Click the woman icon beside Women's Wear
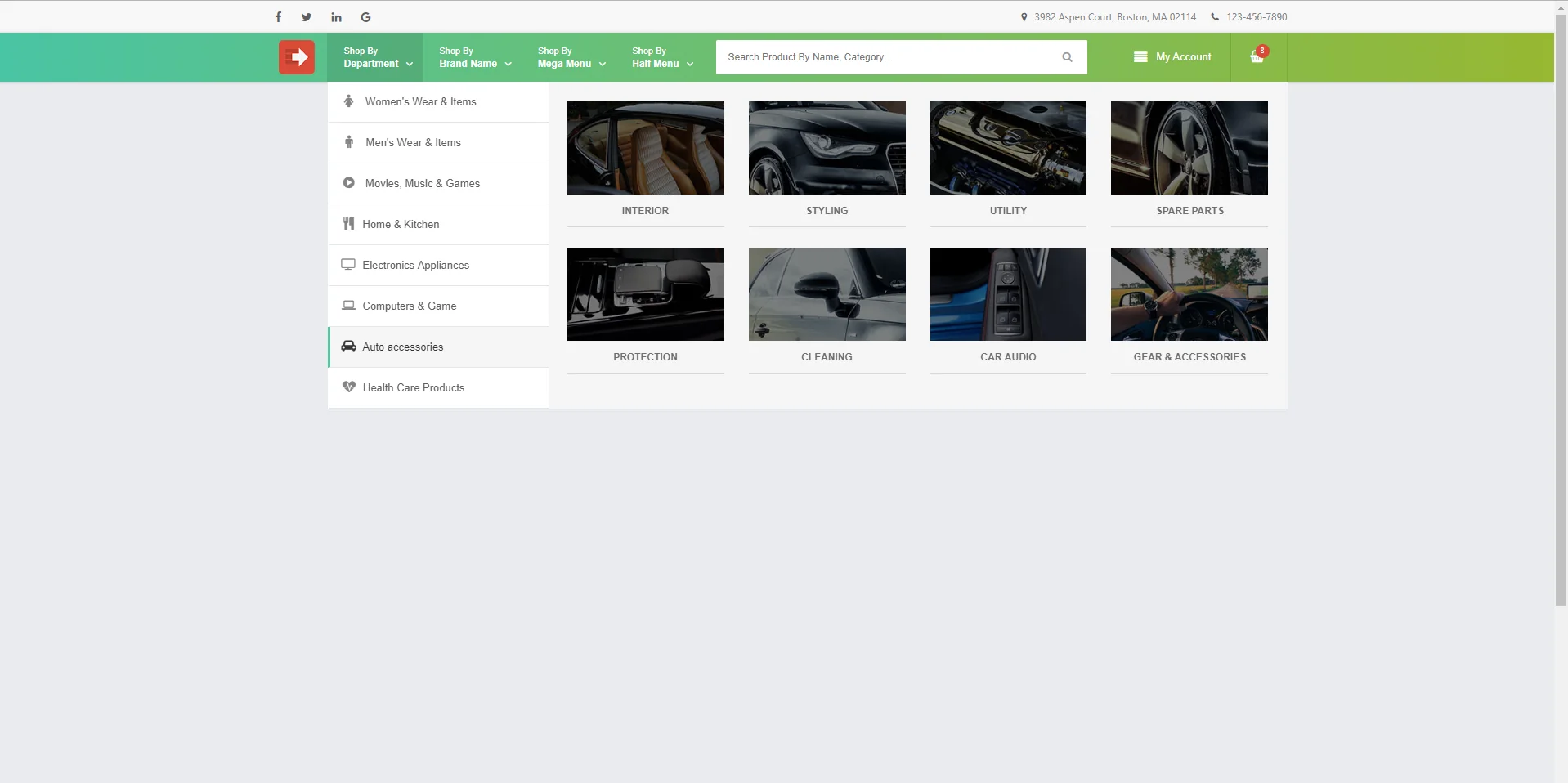Screen dimensions: 1568x783 click(x=348, y=101)
